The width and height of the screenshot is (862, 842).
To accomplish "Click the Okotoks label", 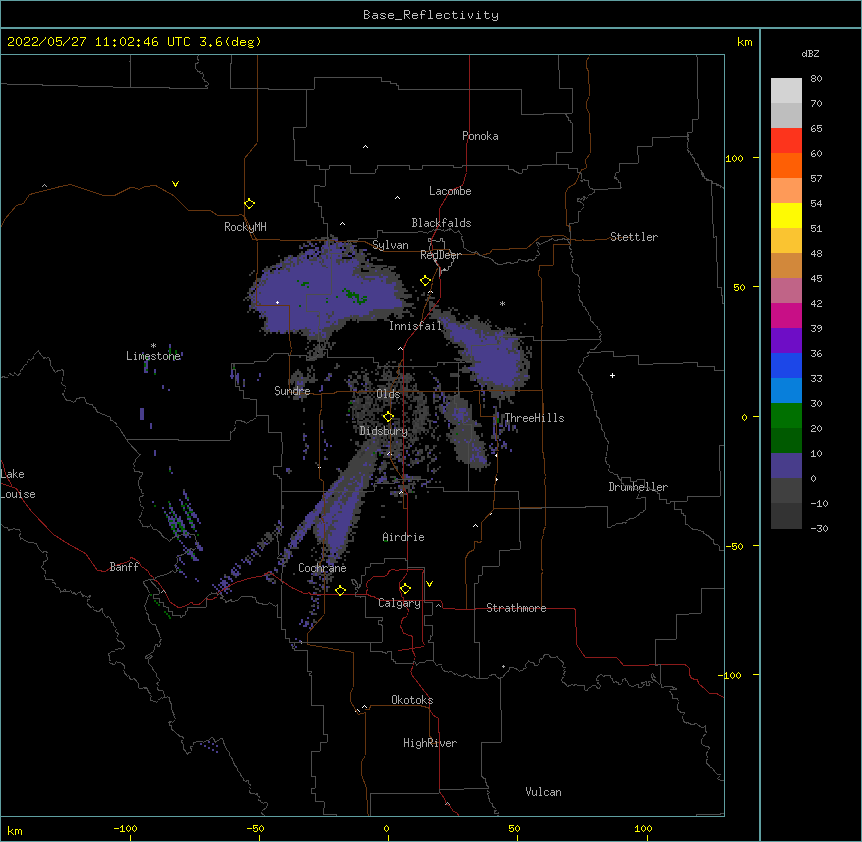I will pyautogui.click(x=412, y=700).
